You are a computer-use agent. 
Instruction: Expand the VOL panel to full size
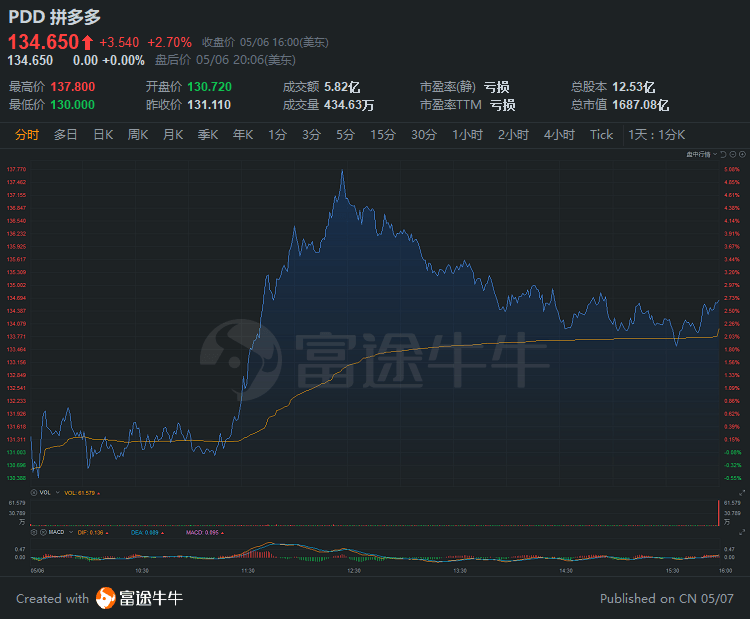[742, 493]
